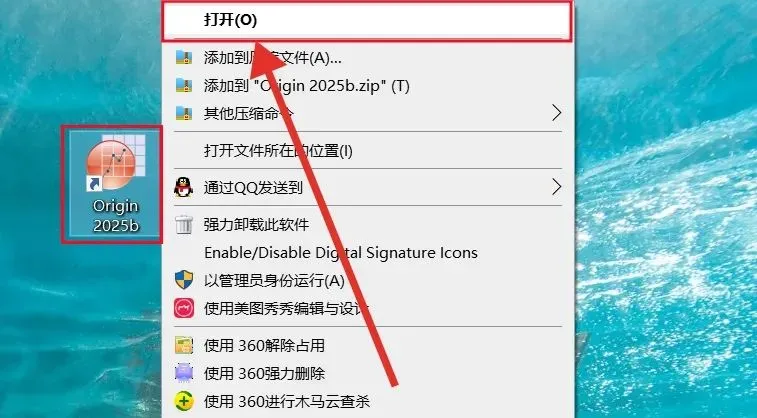Click the pink Meitu Xiuxiu icon

point(184,308)
